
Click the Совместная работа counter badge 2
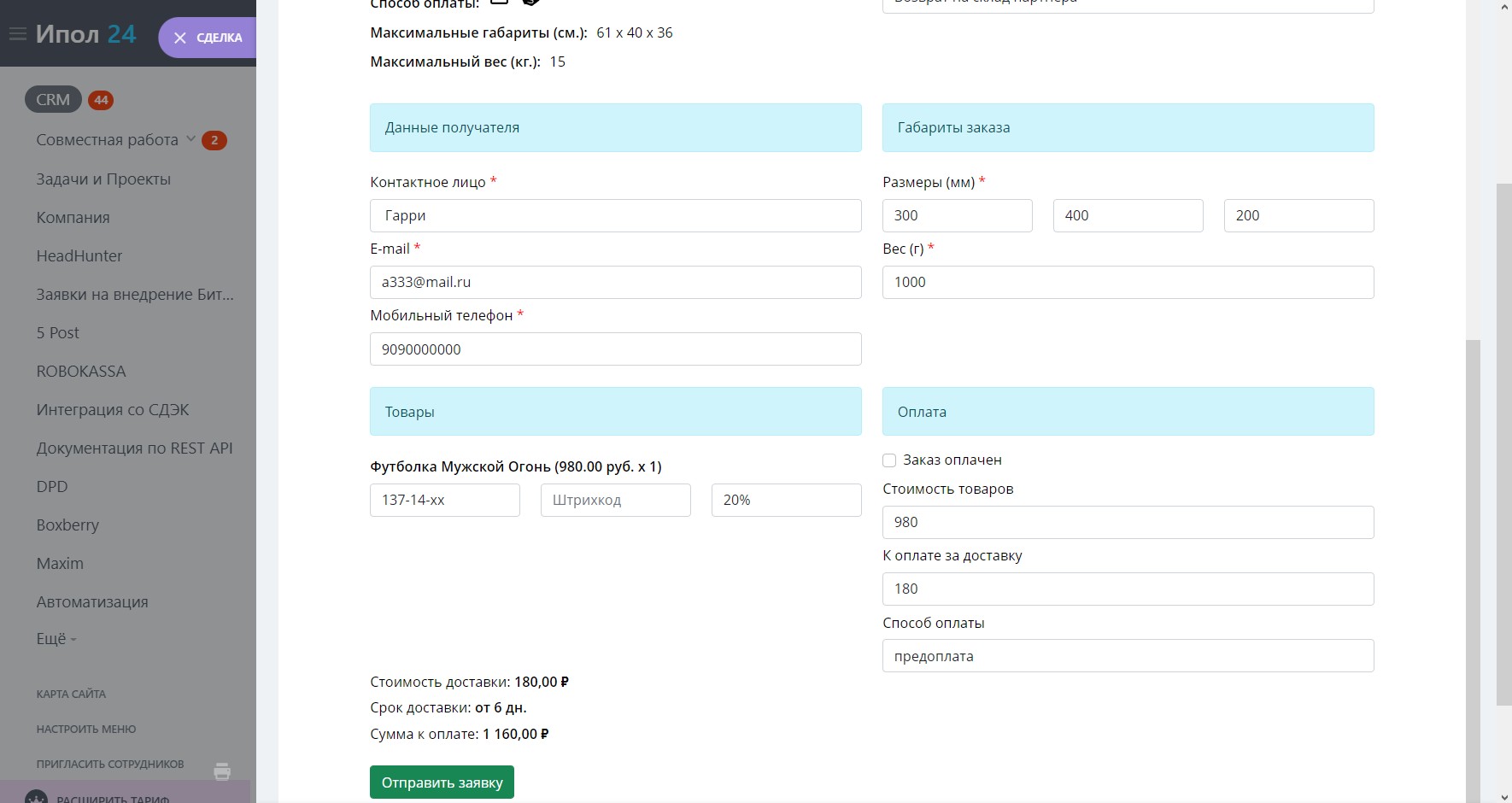pos(214,140)
